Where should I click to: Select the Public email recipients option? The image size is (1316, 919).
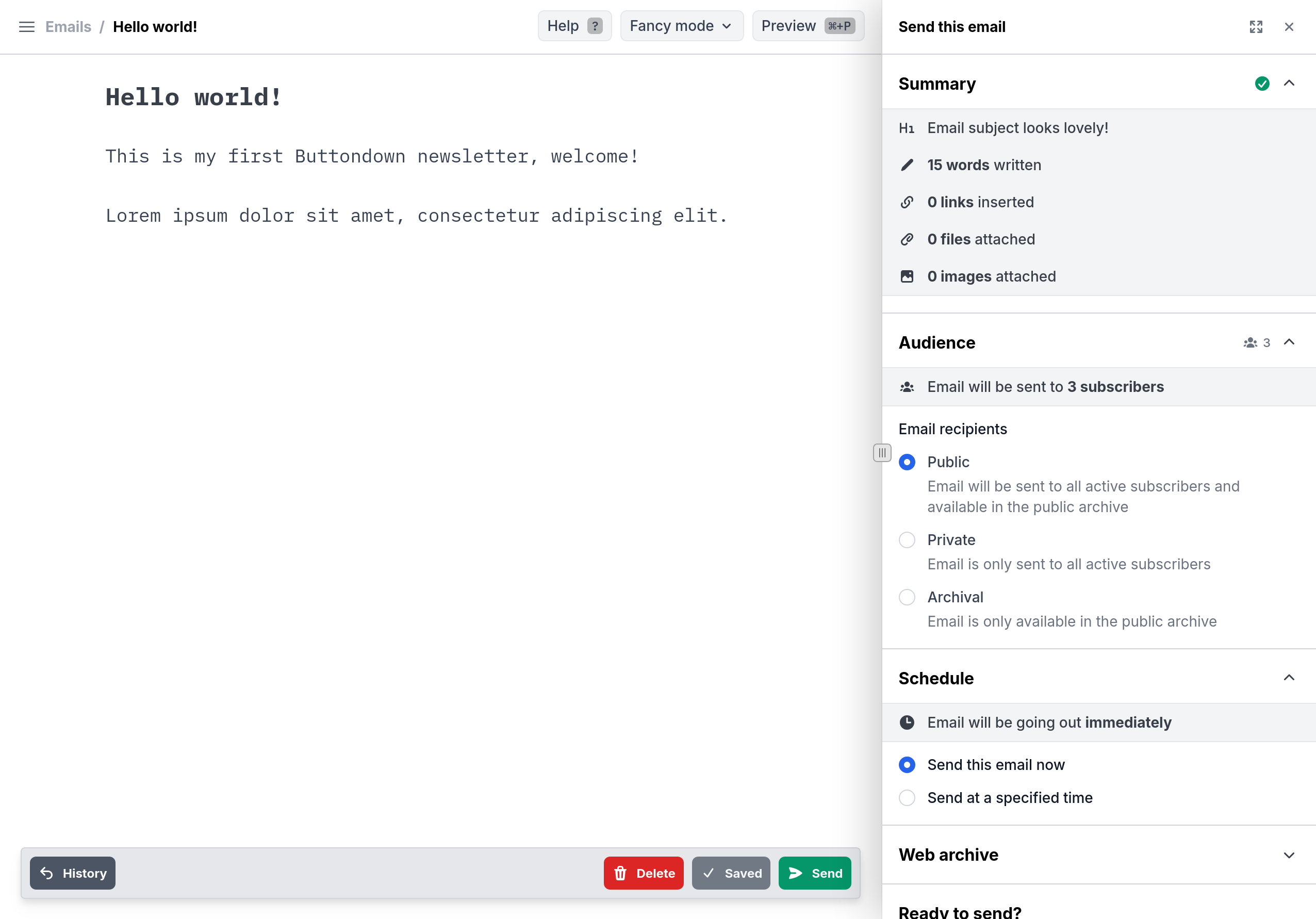pos(907,462)
